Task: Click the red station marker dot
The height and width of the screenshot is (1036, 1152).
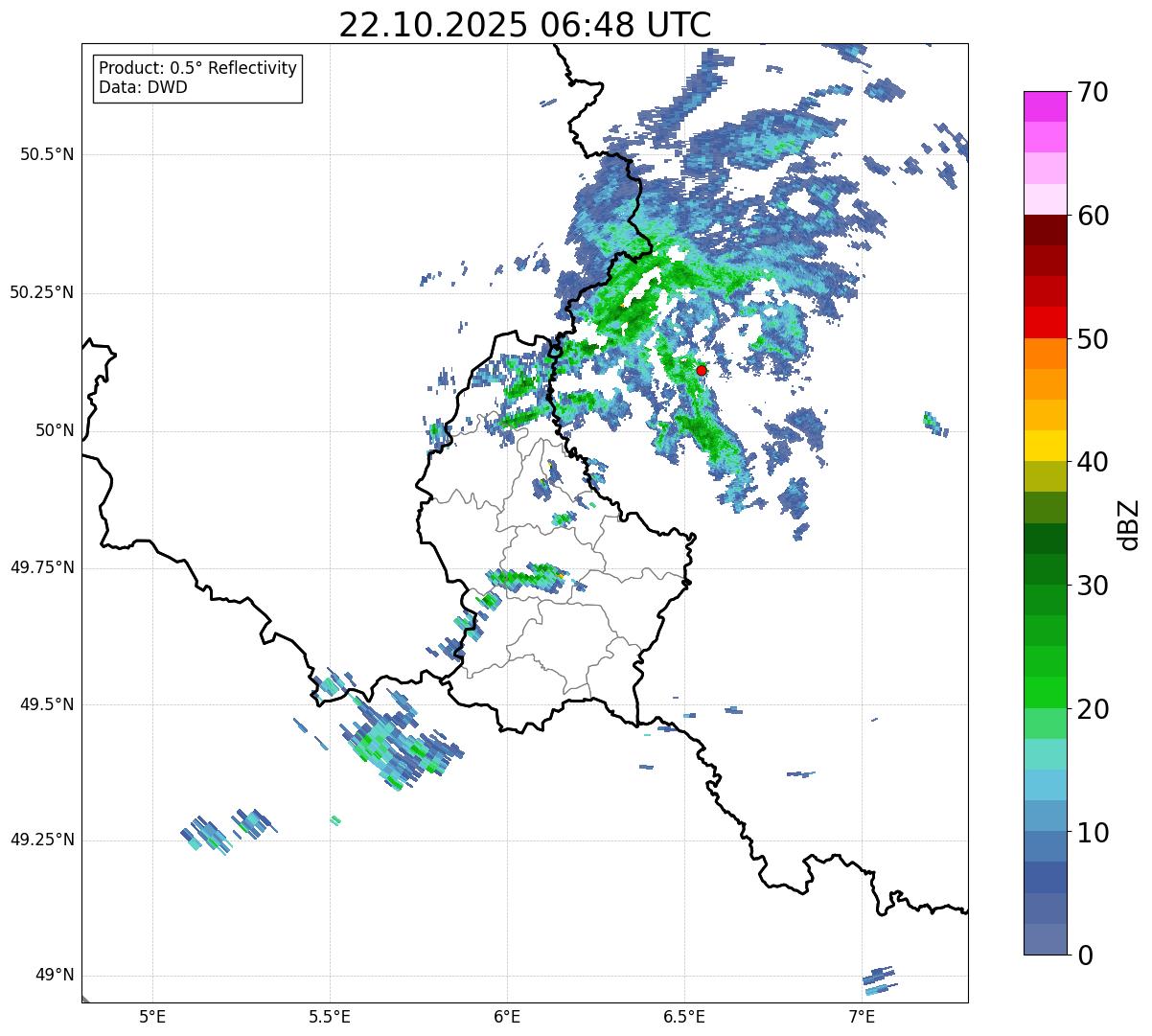Action: coord(702,370)
